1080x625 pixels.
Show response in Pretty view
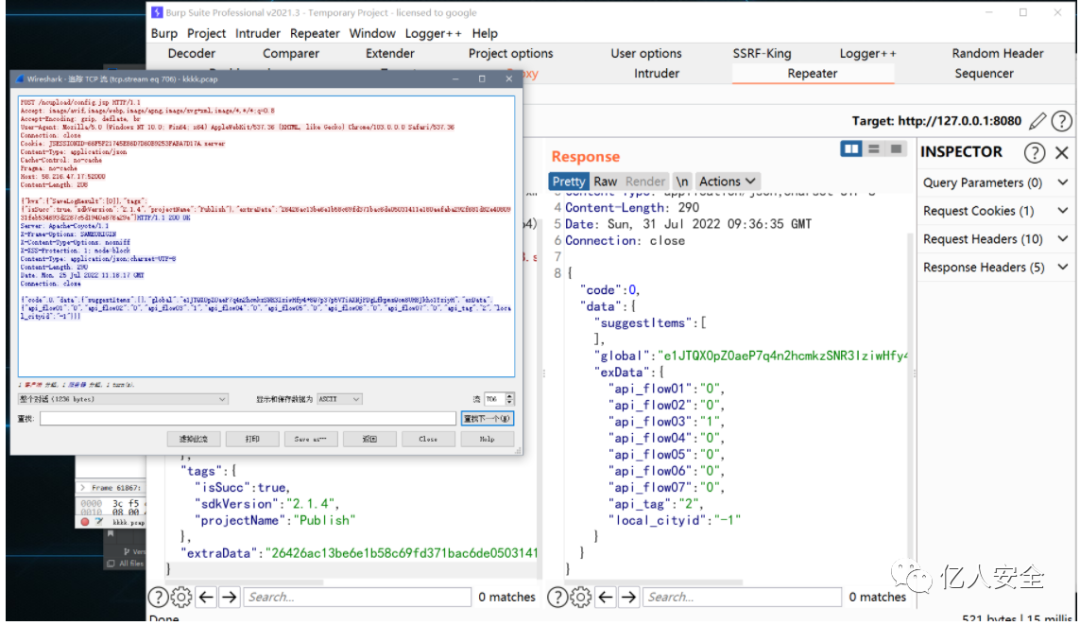click(x=568, y=181)
